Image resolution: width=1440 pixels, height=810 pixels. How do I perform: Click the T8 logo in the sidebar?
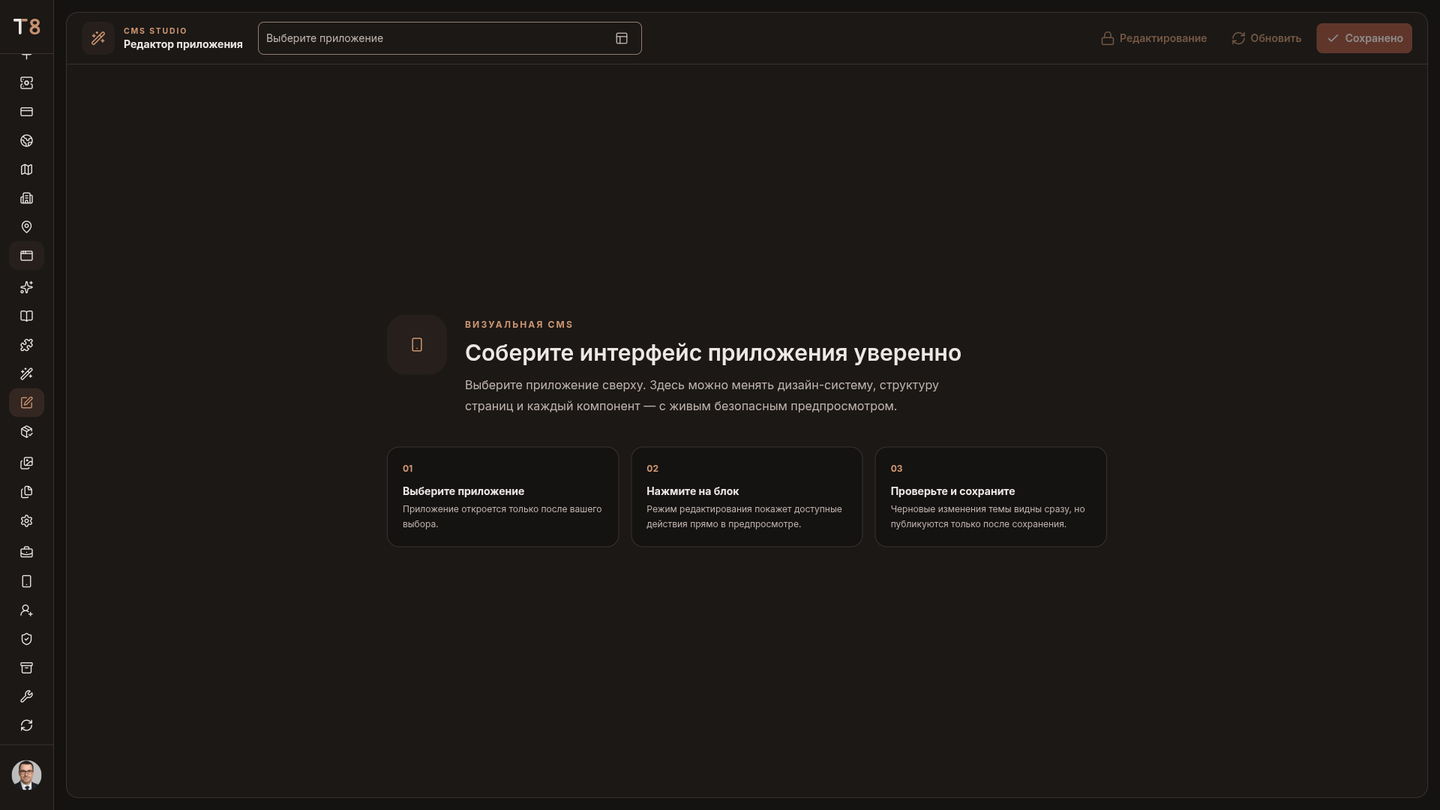(x=27, y=27)
